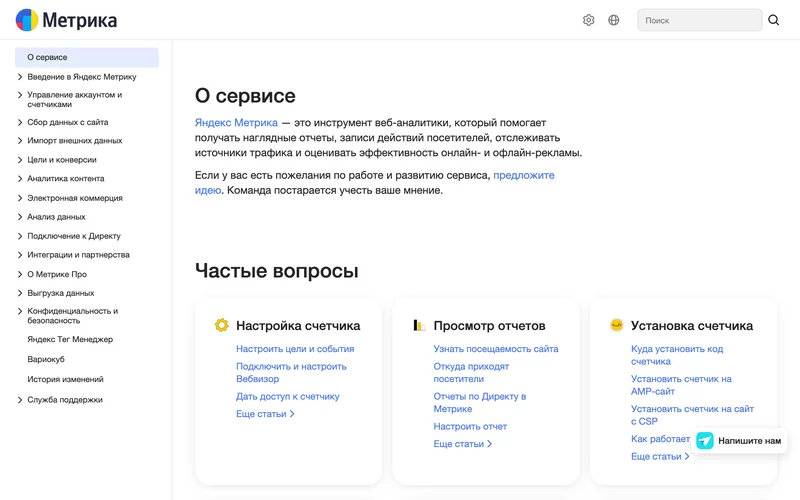This screenshot has width=800, height=500.
Task: Open Настроить отчет link
Action: click(470, 427)
